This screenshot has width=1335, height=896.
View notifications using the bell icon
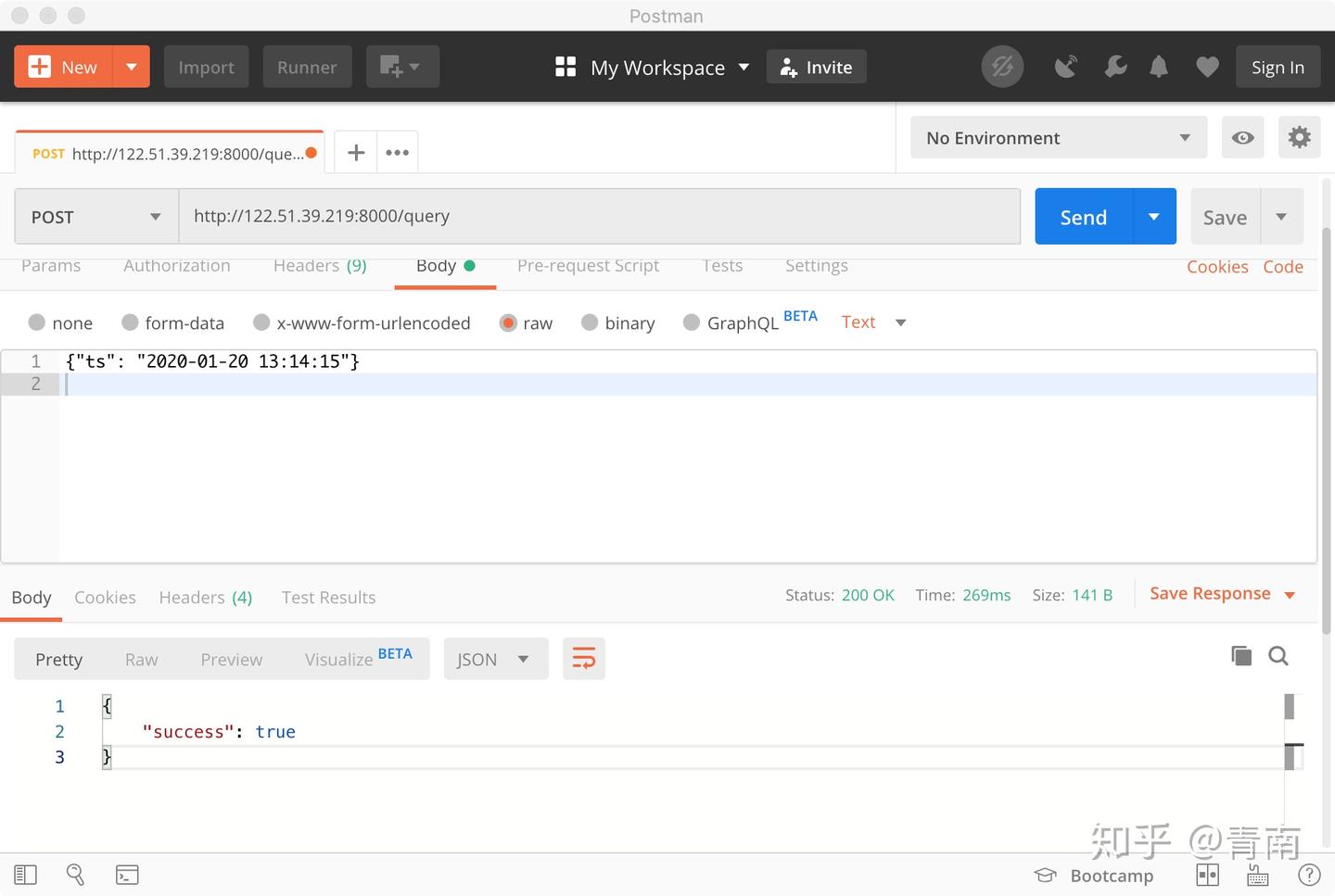tap(1158, 66)
